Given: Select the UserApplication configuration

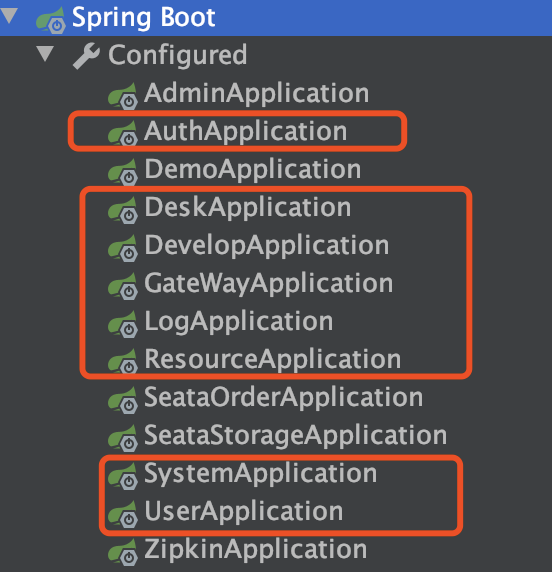Looking at the screenshot, I should click(x=244, y=511).
